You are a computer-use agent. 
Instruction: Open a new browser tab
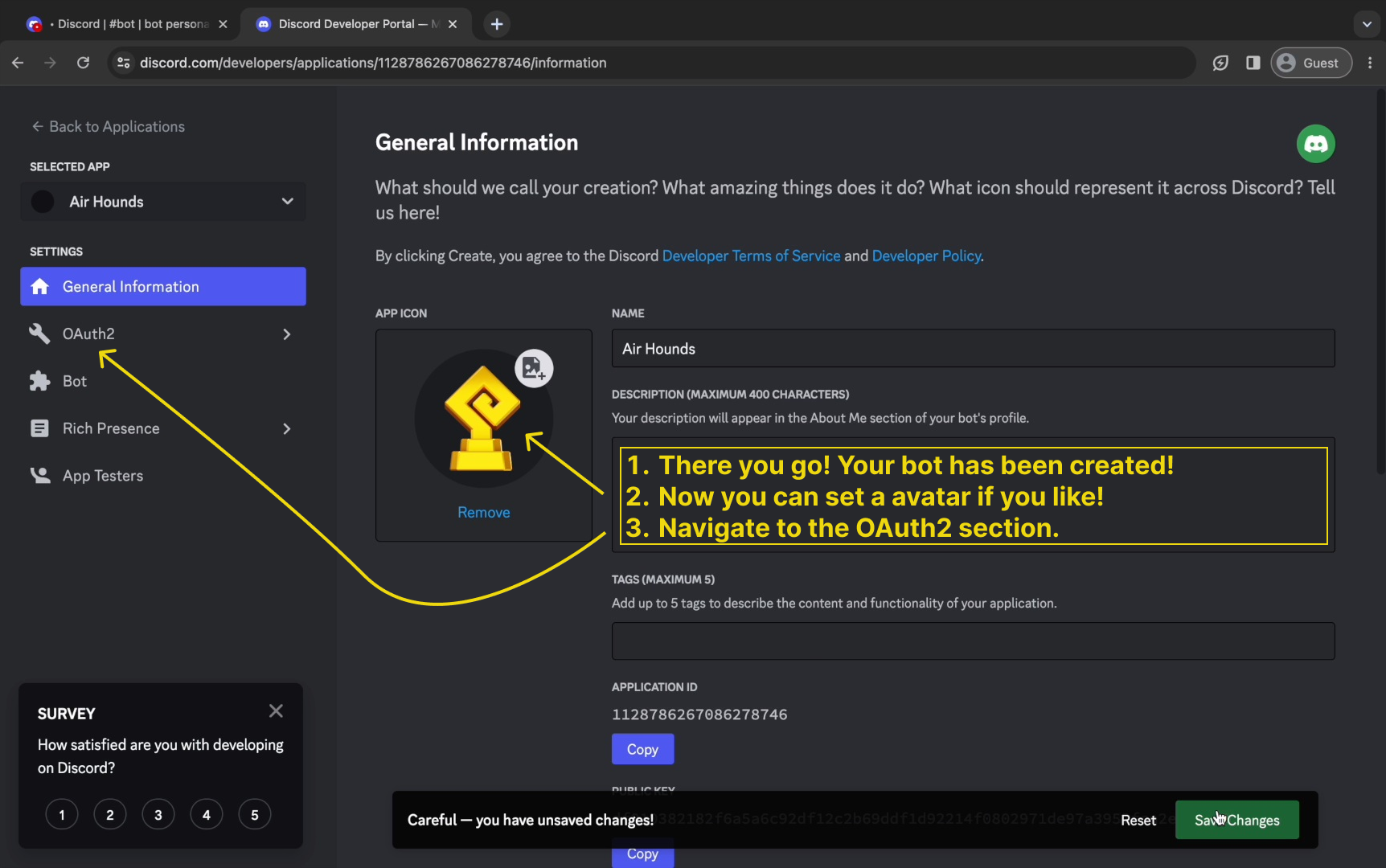coord(497,24)
